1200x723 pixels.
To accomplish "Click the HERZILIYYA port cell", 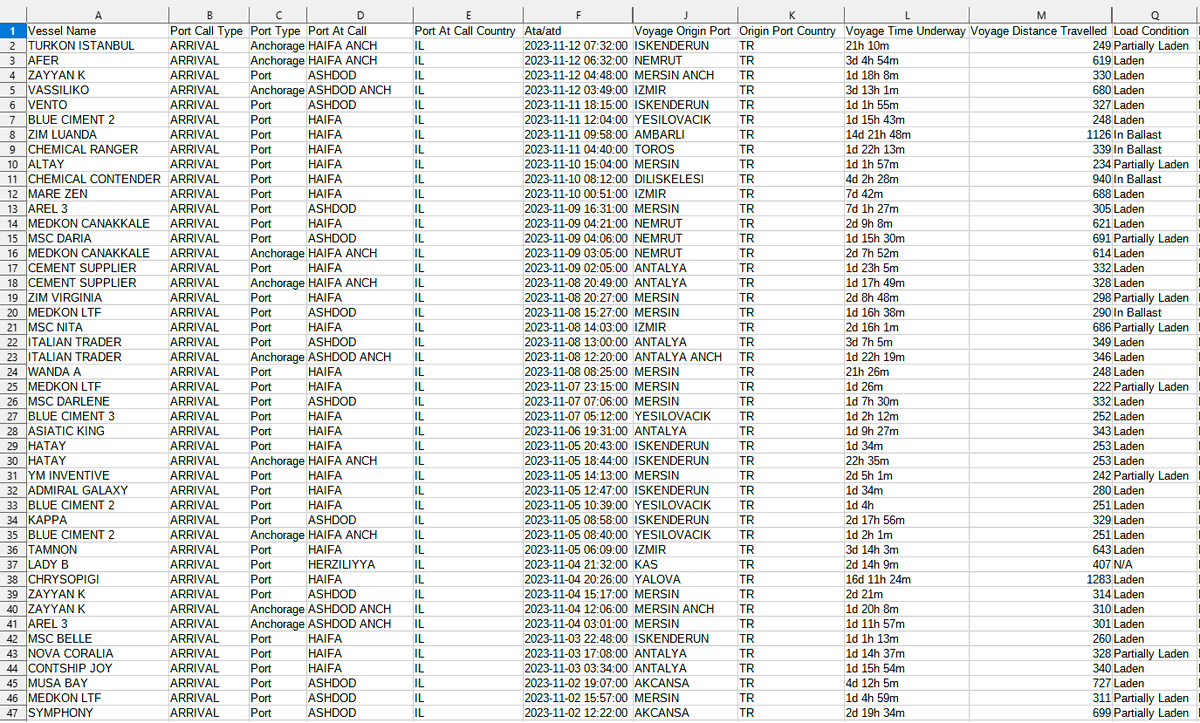I will [x=360, y=565].
